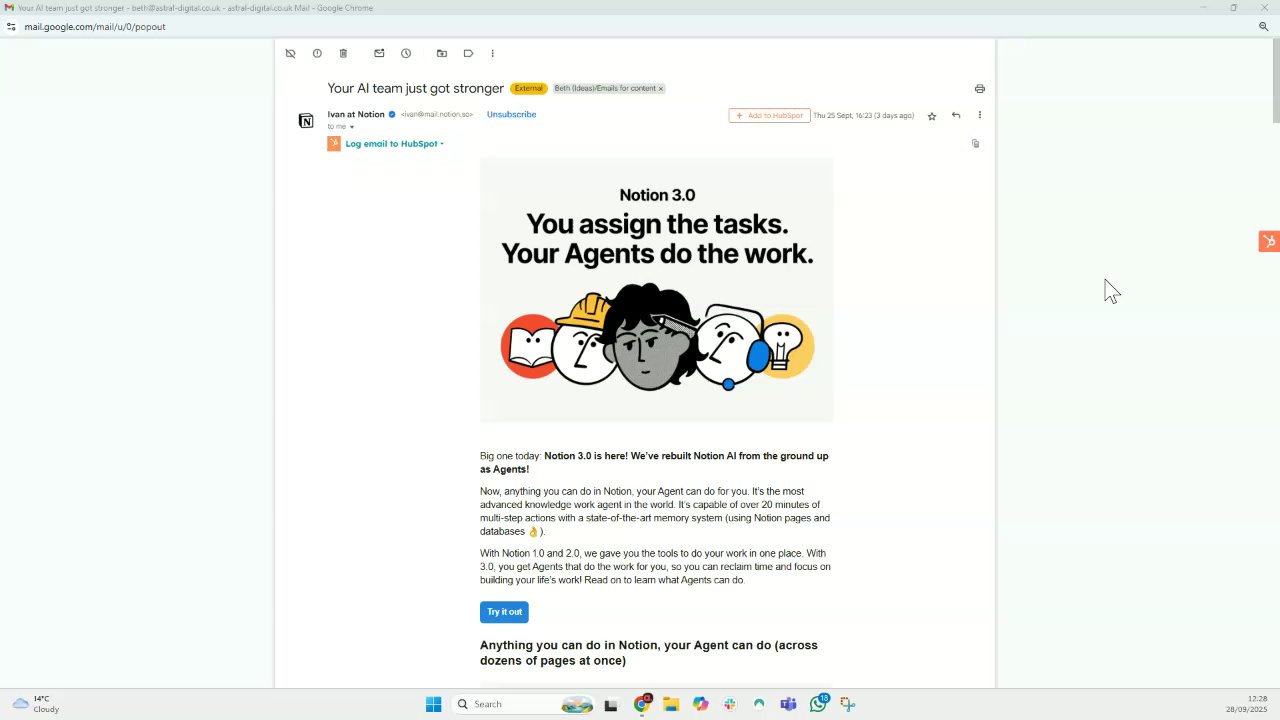The width and height of the screenshot is (1280, 720).
Task: Click the taskbar Search box
Action: [522, 704]
